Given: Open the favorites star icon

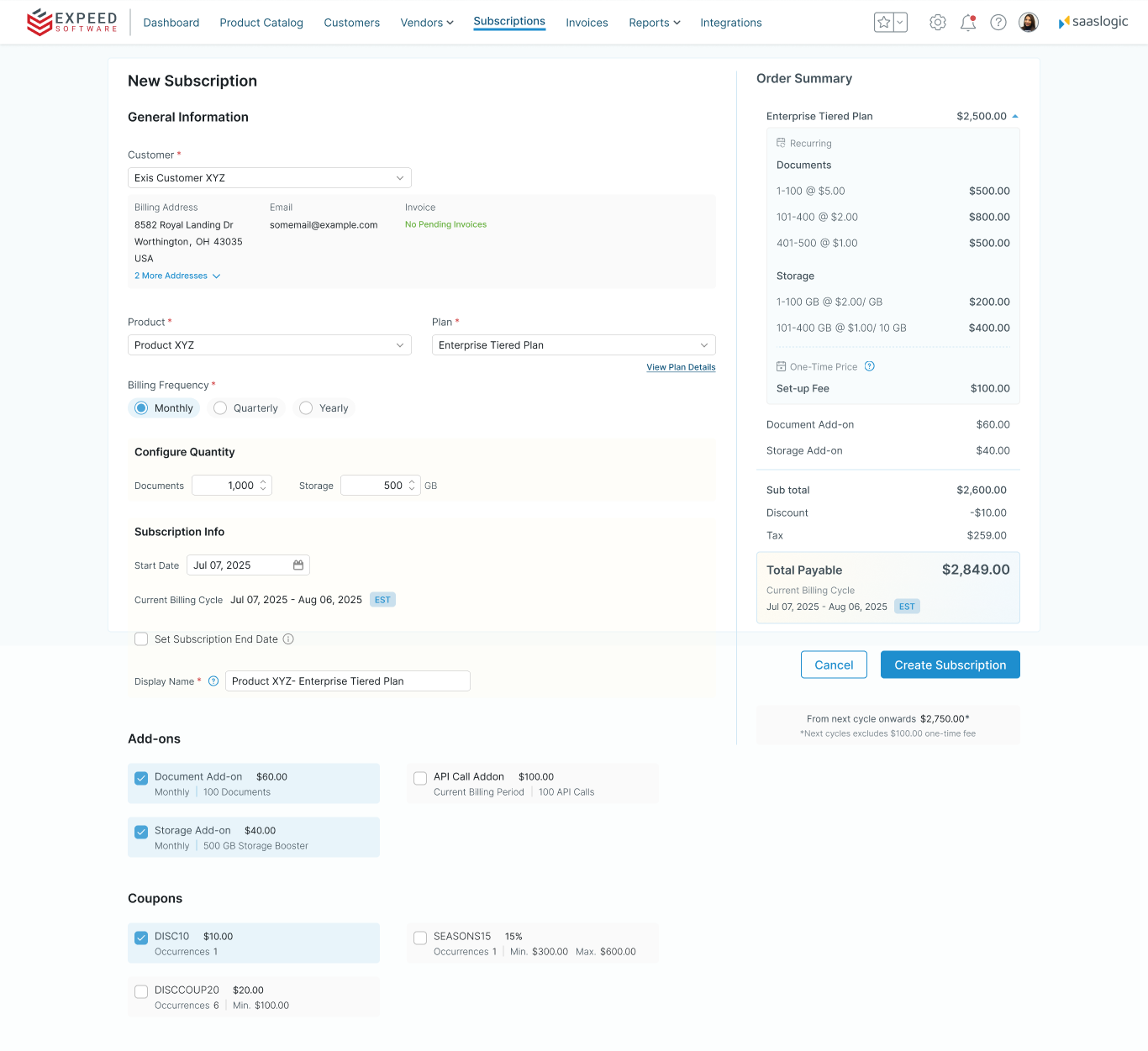Looking at the screenshot, I should pos(883,23).
